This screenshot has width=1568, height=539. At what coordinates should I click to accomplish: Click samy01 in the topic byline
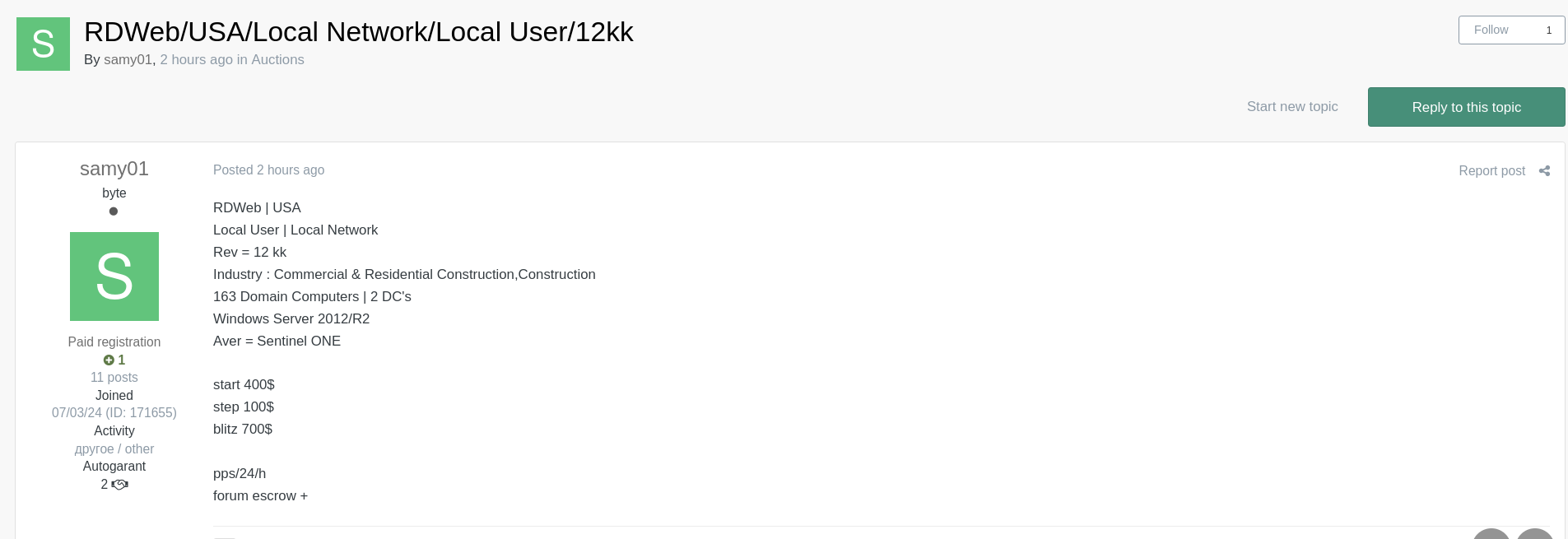(x=128, y=60)
